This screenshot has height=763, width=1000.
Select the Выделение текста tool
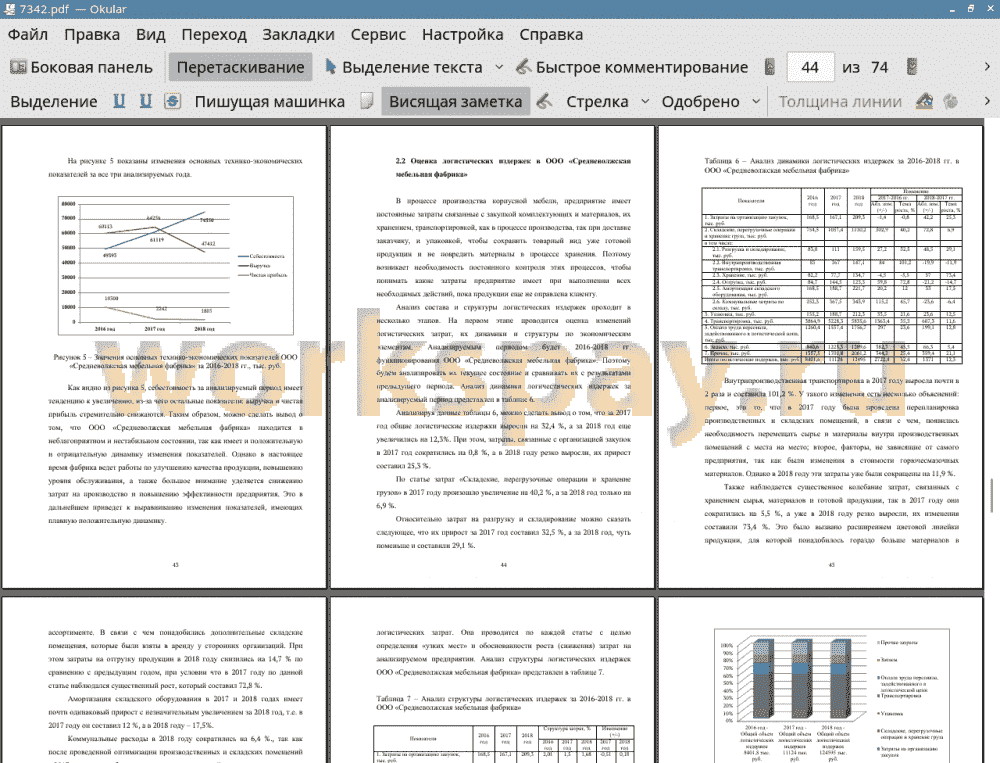(x=404, y=67)
